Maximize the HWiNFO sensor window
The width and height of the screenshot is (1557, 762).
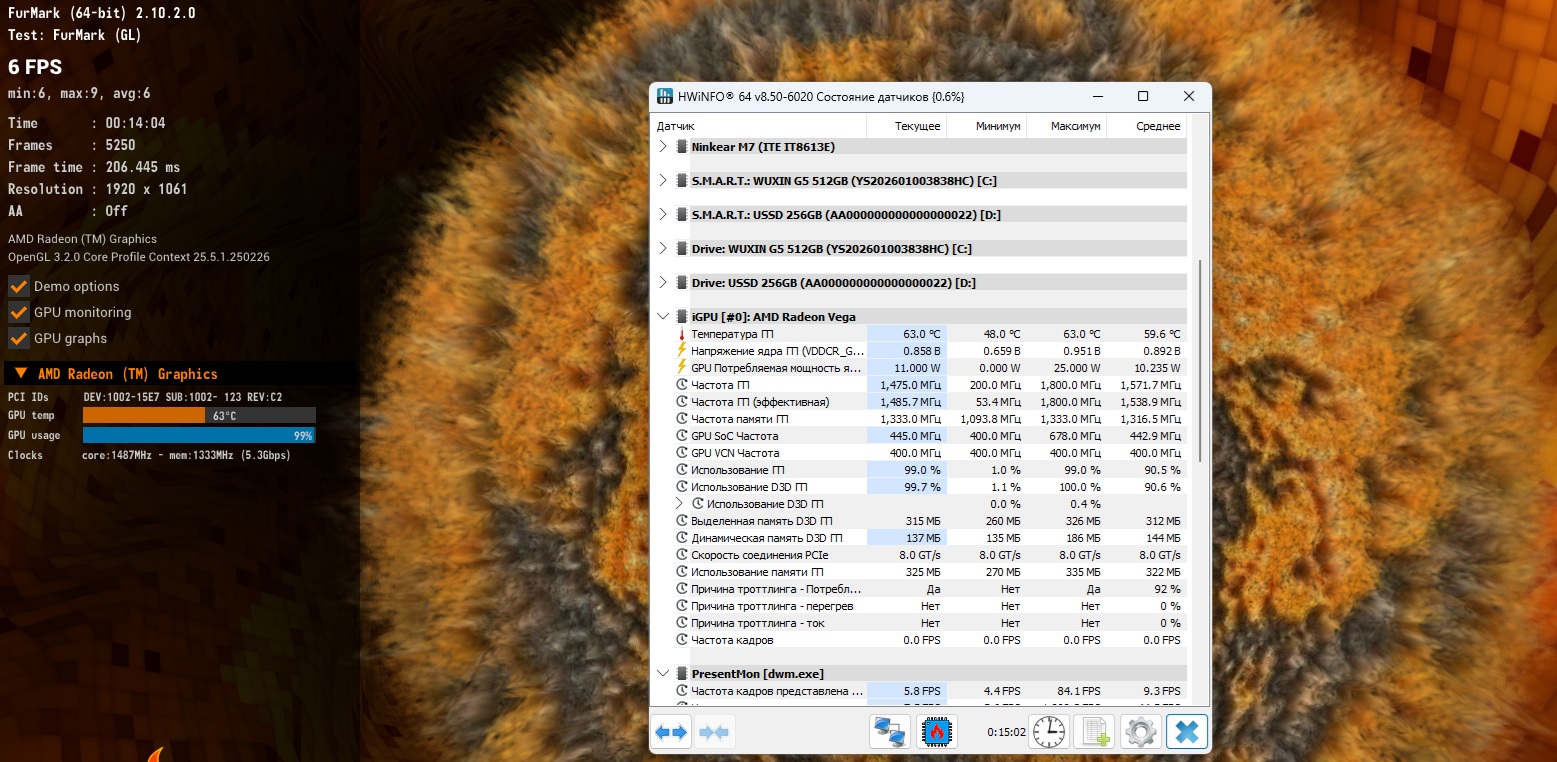coord(1143,97)
